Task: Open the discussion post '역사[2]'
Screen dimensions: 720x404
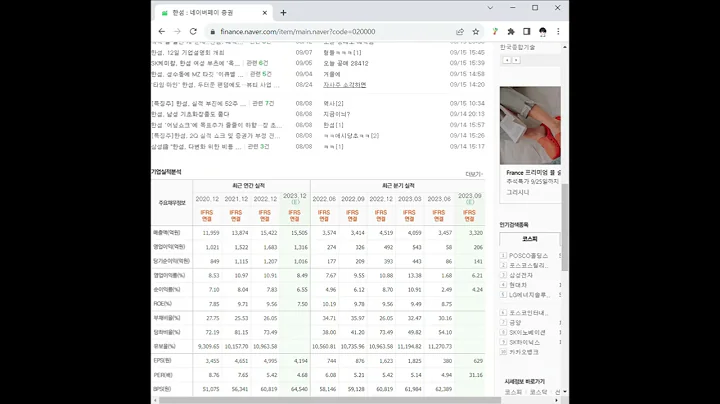Action: click(333, 104)
